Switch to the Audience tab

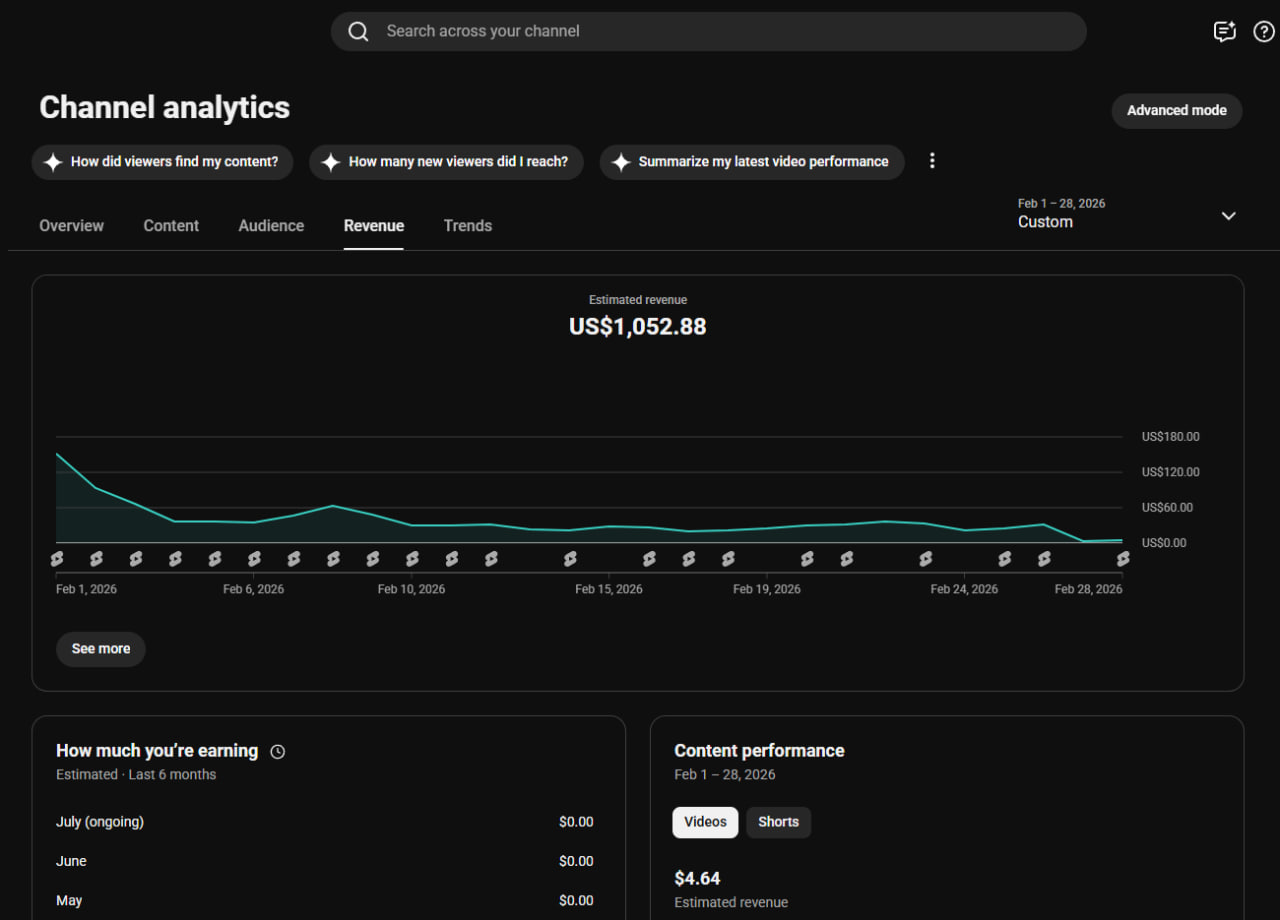[x=271, y=226]
